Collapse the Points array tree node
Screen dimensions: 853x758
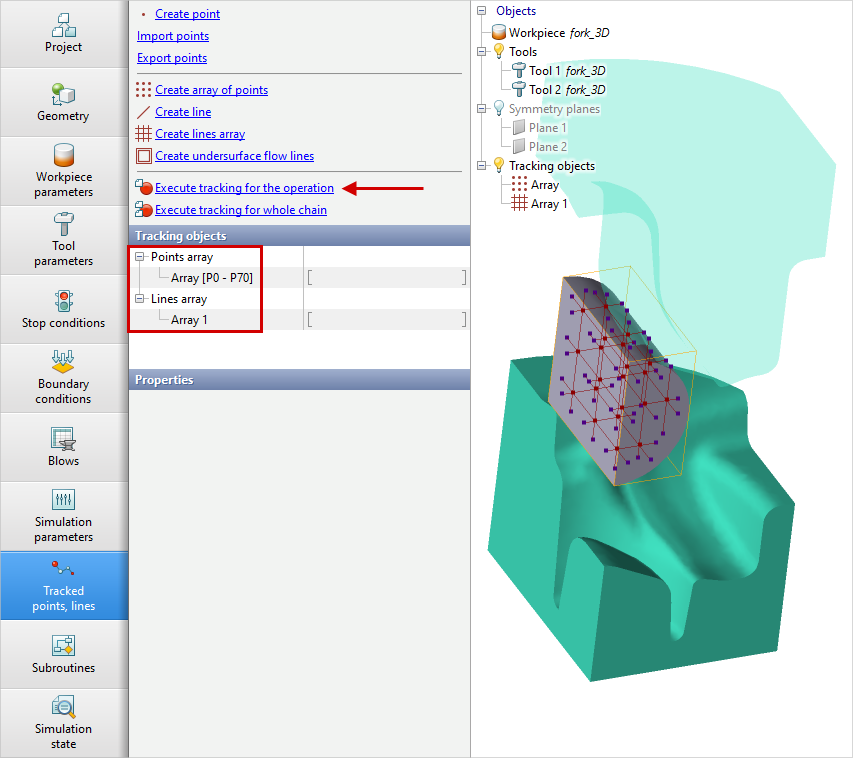click(x=141, y=258)
